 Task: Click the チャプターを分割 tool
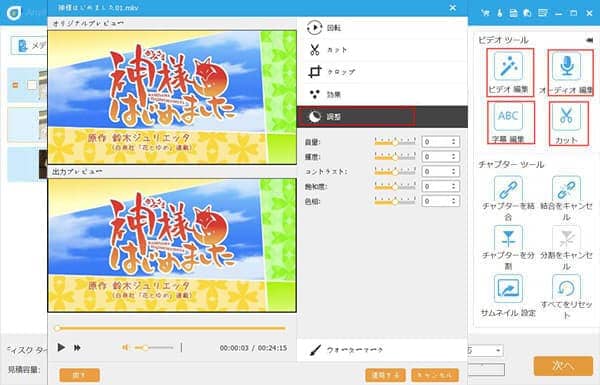(x=508, y=247)
